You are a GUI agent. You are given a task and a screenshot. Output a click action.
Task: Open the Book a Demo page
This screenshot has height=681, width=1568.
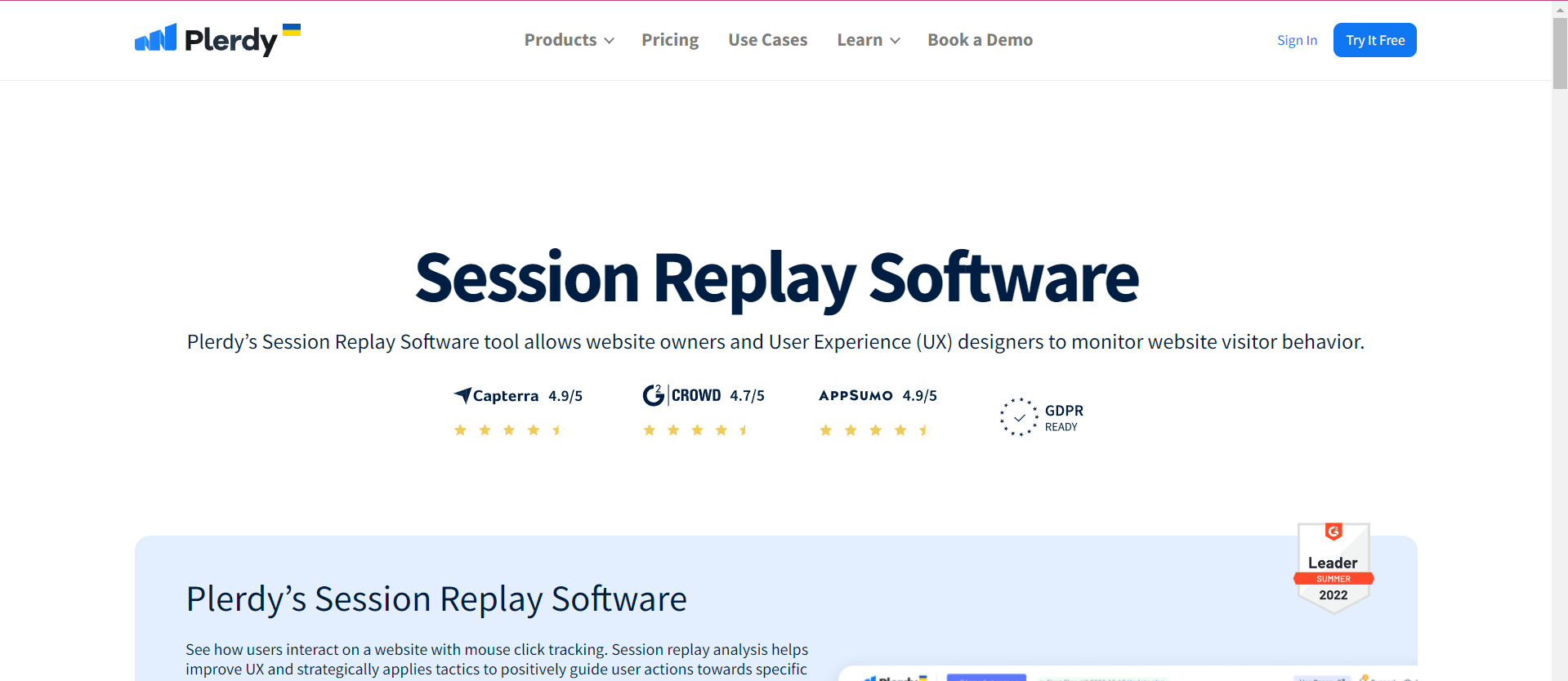pos(980,40)
